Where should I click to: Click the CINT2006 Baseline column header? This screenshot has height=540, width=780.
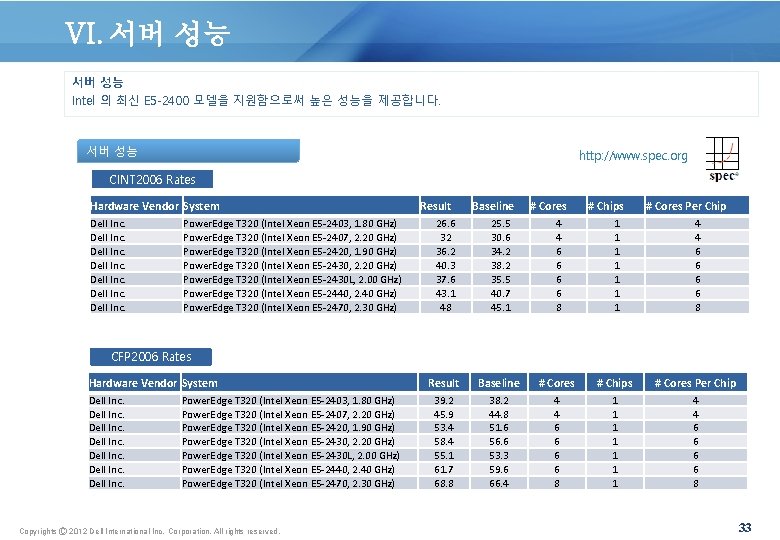pos(500,206)
